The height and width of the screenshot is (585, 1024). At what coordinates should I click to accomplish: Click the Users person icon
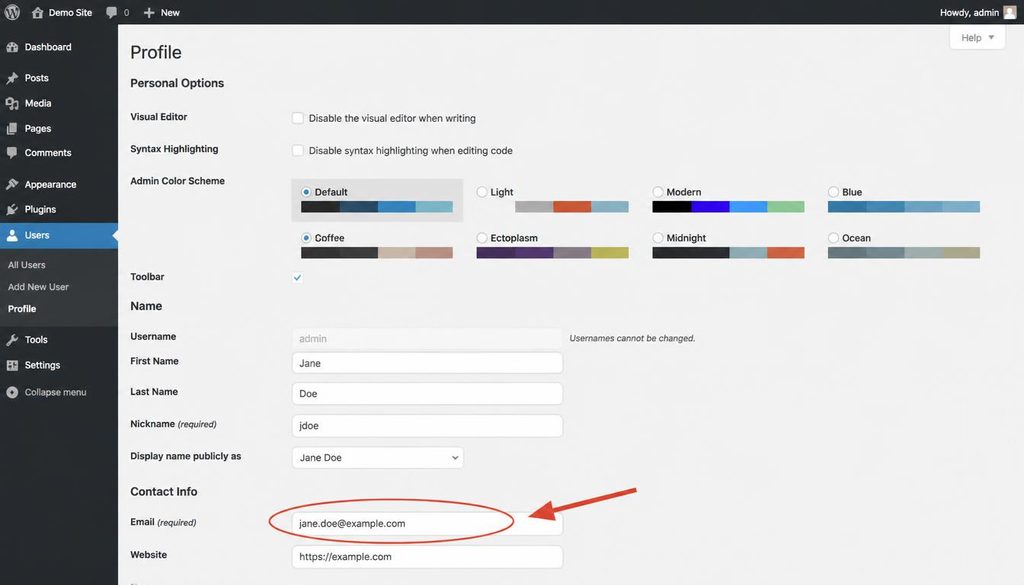click(12, 235)
